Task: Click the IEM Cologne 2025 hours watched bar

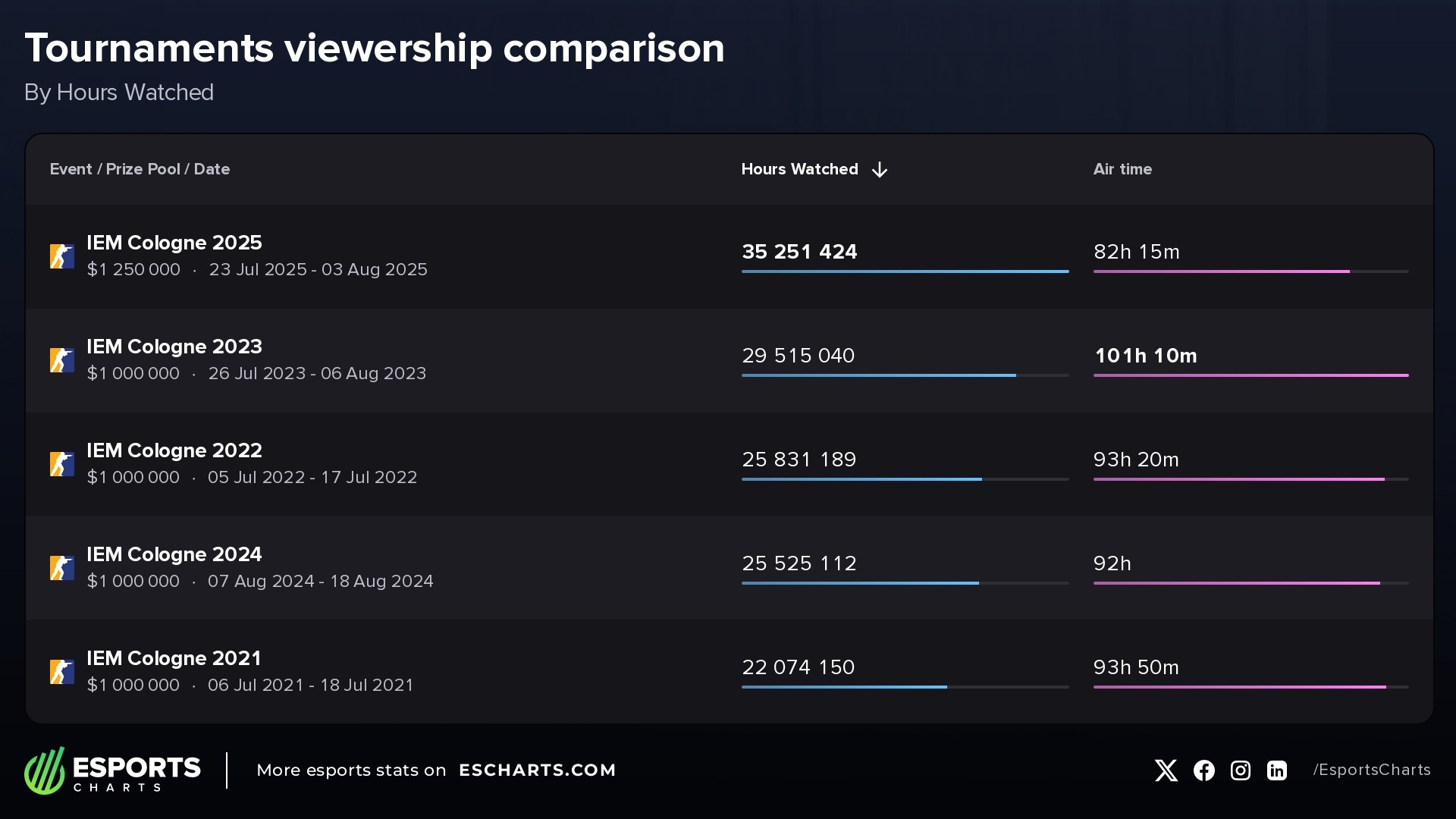Action: click(x=905, y=271)
